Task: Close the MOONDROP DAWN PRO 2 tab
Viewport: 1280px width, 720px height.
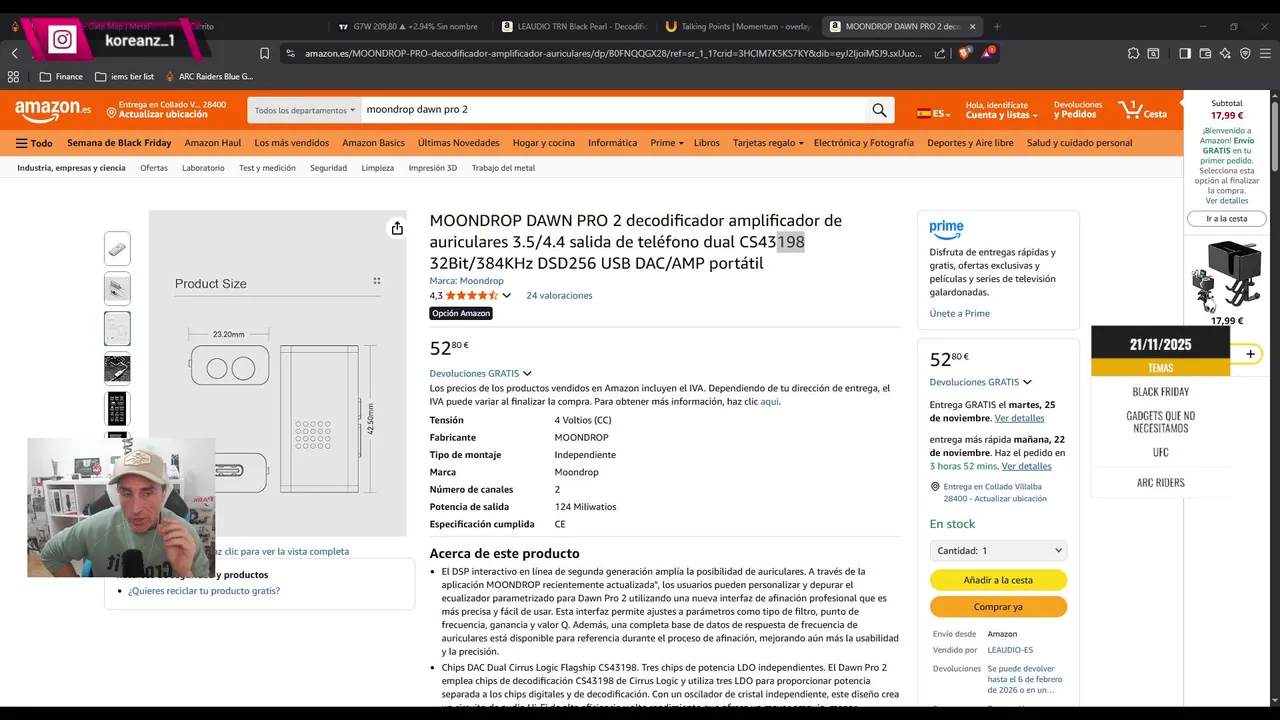Action: click(x=972, y=26)
